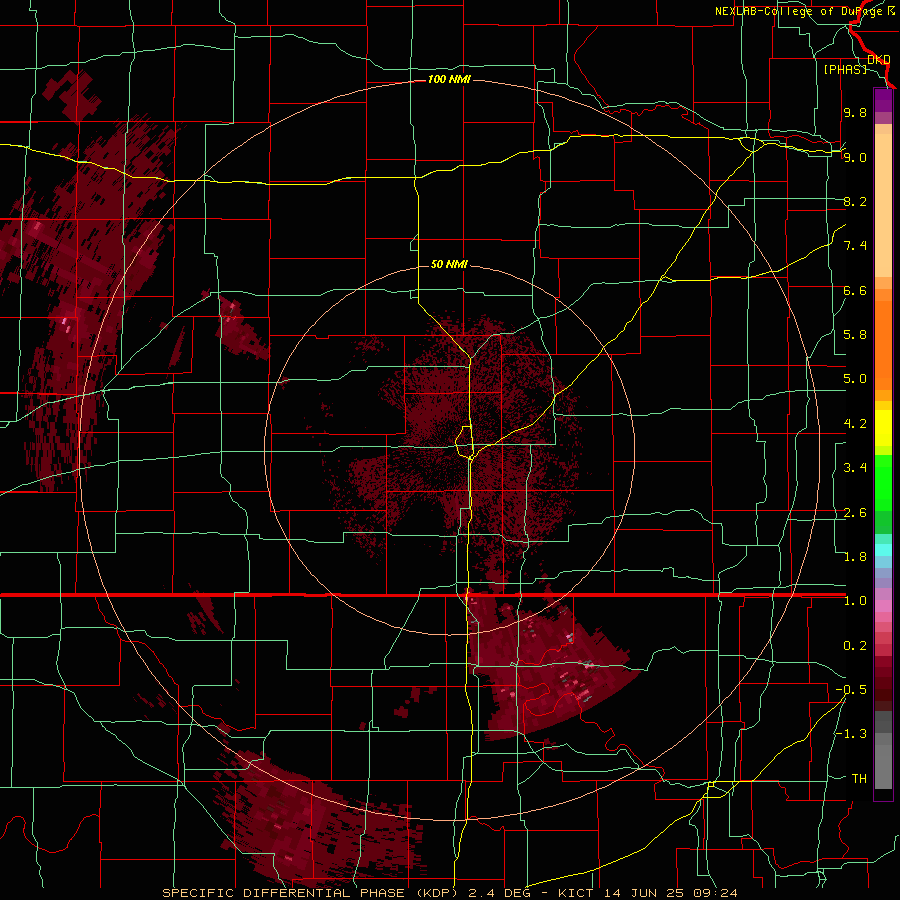This screenshot has width=900, height=900.
Task: Click the 3.4 scale value
Action: [855, 468]
